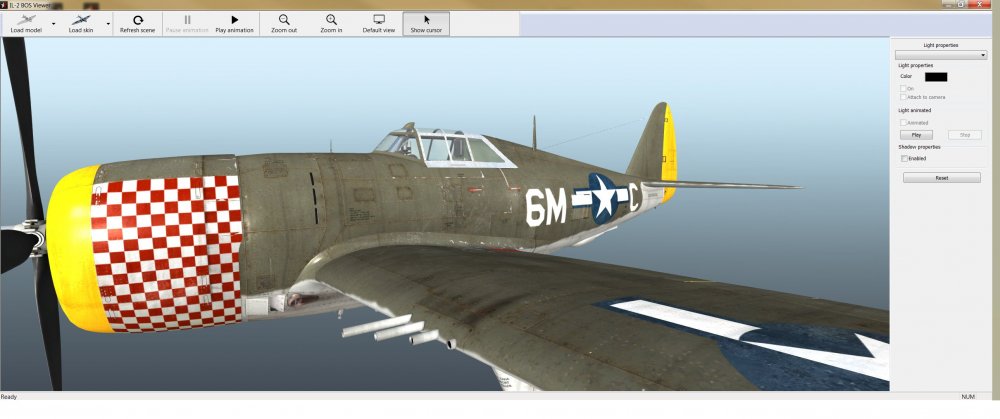The width and height of the screenshot is (1000, 419).
Task: Expand the Load skin dropdown arrow
Action: 108,23
